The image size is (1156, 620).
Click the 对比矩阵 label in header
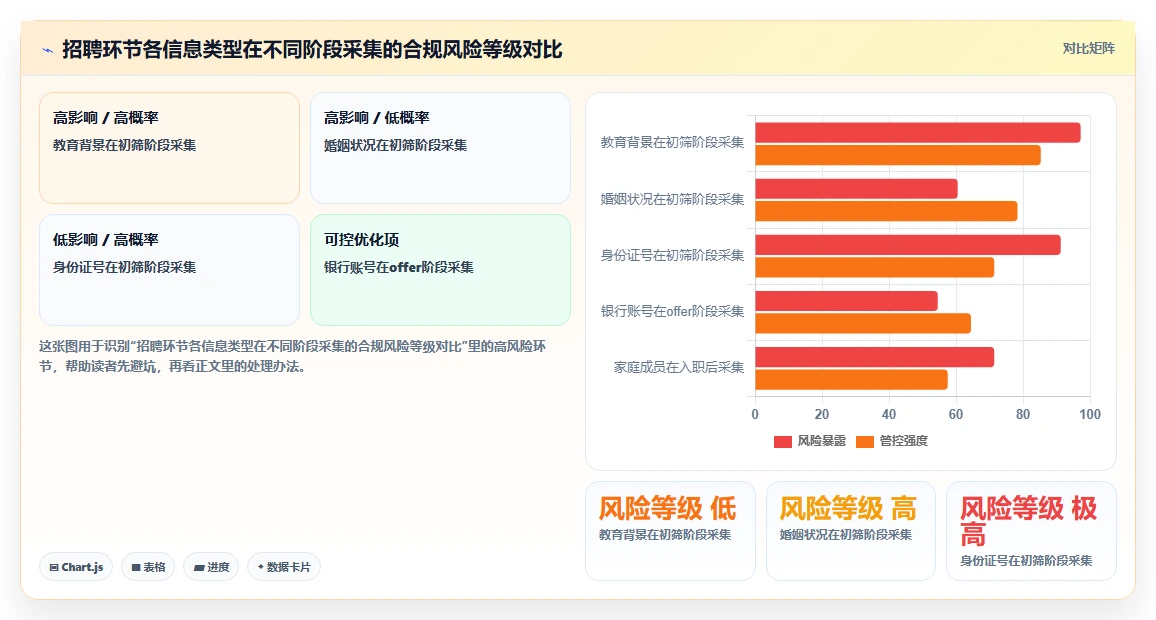click(x=1088, y=49)
